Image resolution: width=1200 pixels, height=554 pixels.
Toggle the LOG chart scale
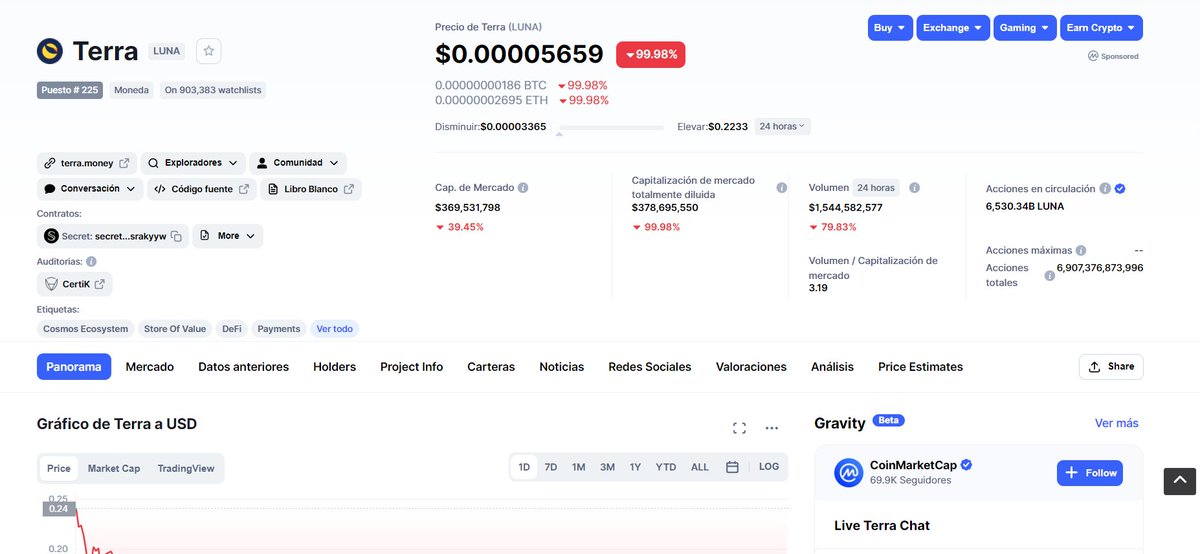(769, 467)
